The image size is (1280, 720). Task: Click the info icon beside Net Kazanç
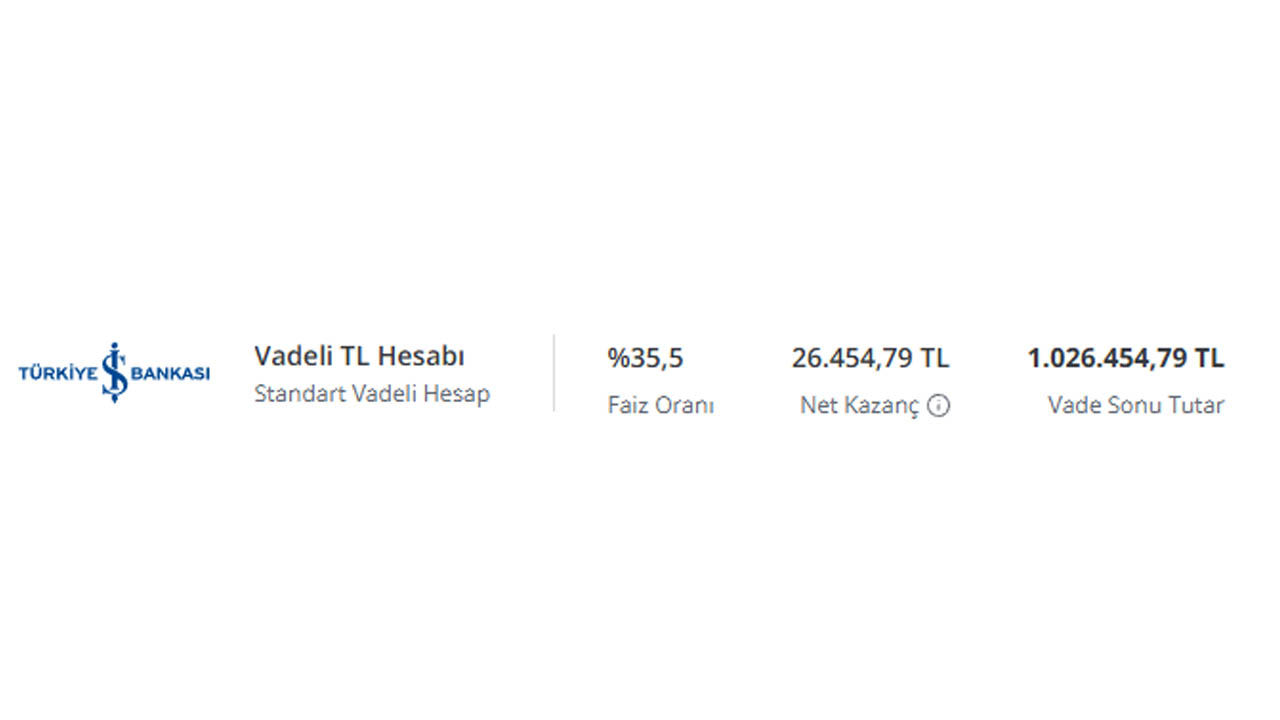pos(938,405)
